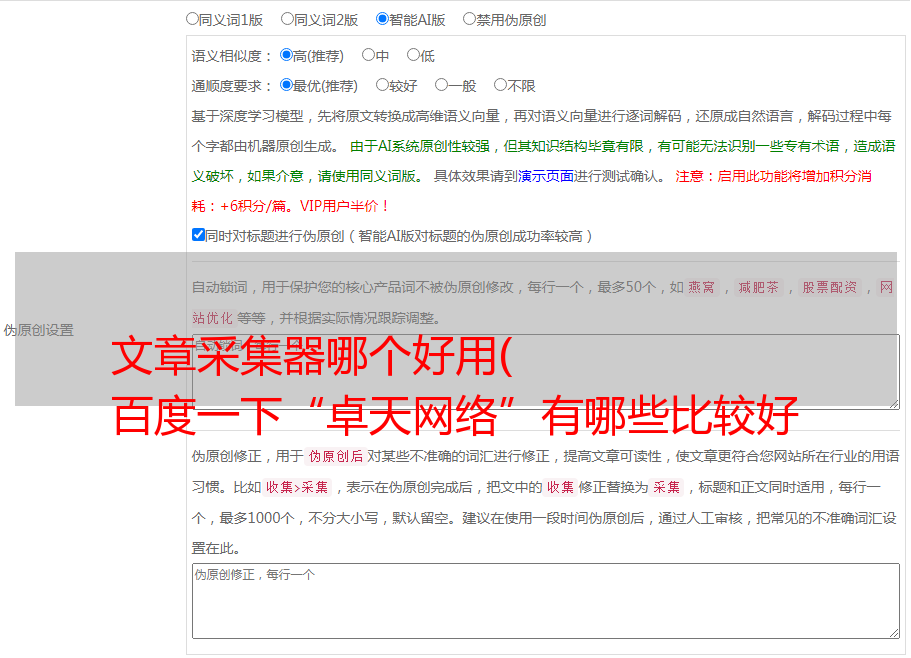Click the red VIP用户半价 notice text

click(x=344, y=206)
